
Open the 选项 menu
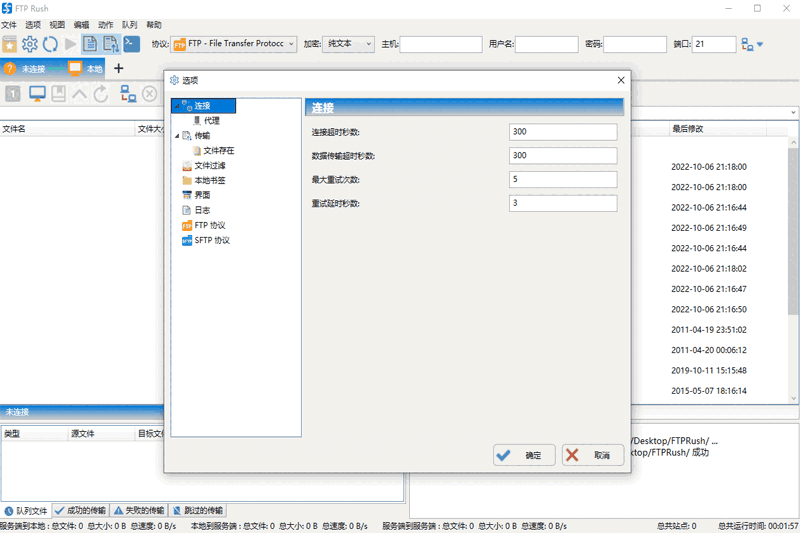(x=33, y=25)
